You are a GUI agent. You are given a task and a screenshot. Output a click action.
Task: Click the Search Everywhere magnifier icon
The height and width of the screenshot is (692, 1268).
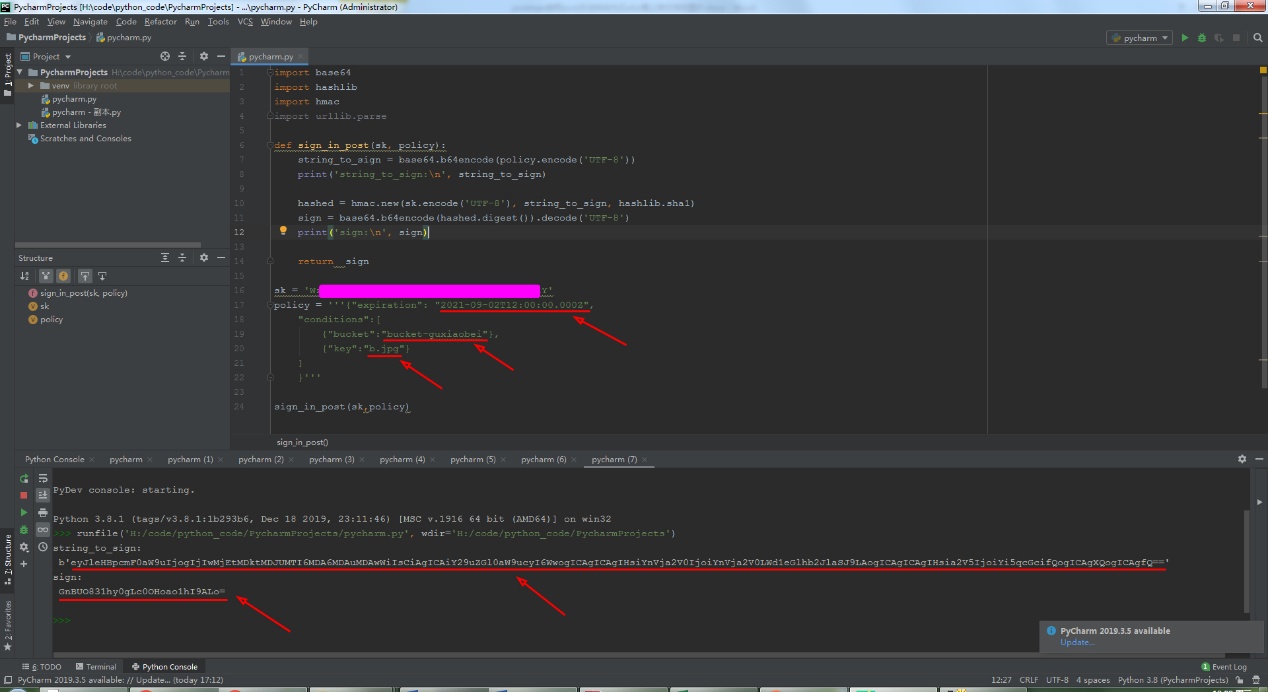(1257, 38)
